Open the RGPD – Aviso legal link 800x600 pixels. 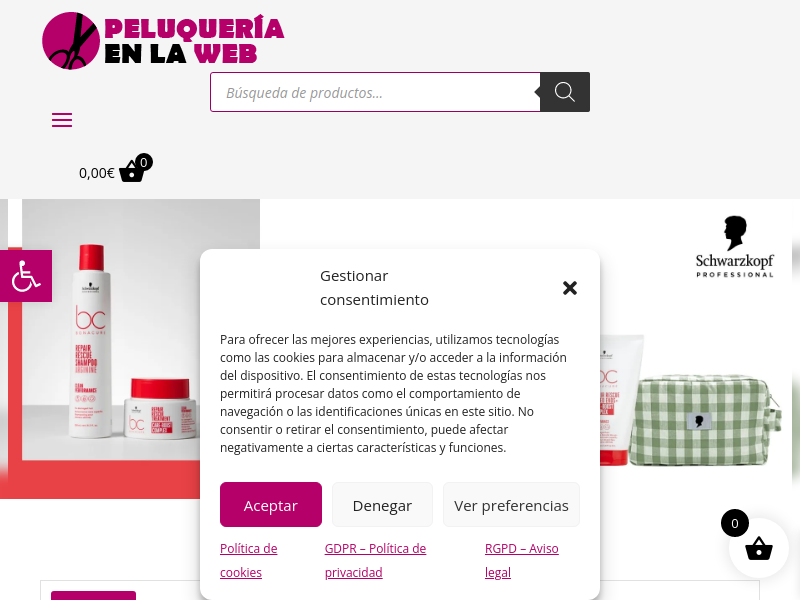click(x=521, y=560)
